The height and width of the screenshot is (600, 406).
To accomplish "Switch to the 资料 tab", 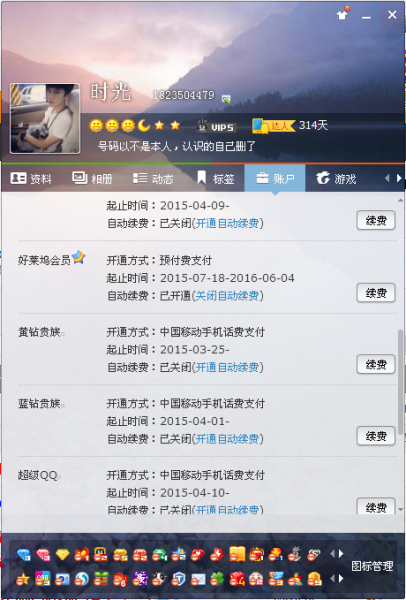I will [31, 178].
